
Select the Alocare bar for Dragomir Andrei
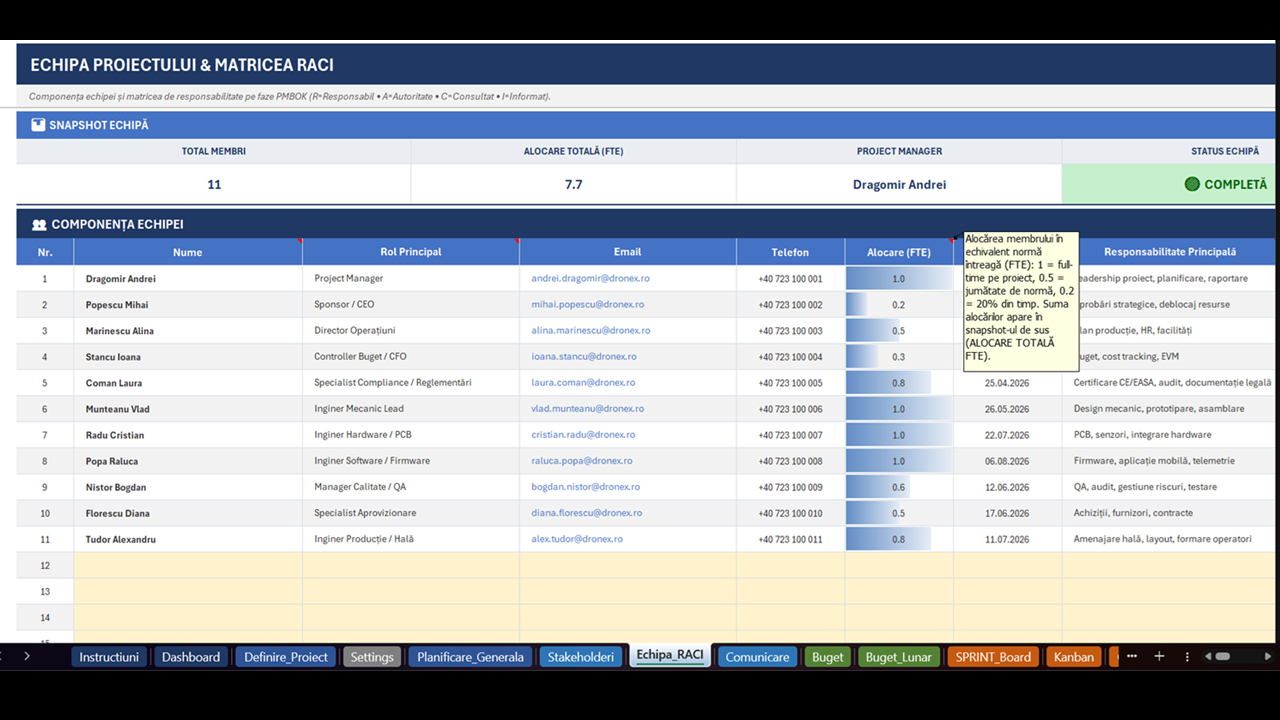pos(899,279)
